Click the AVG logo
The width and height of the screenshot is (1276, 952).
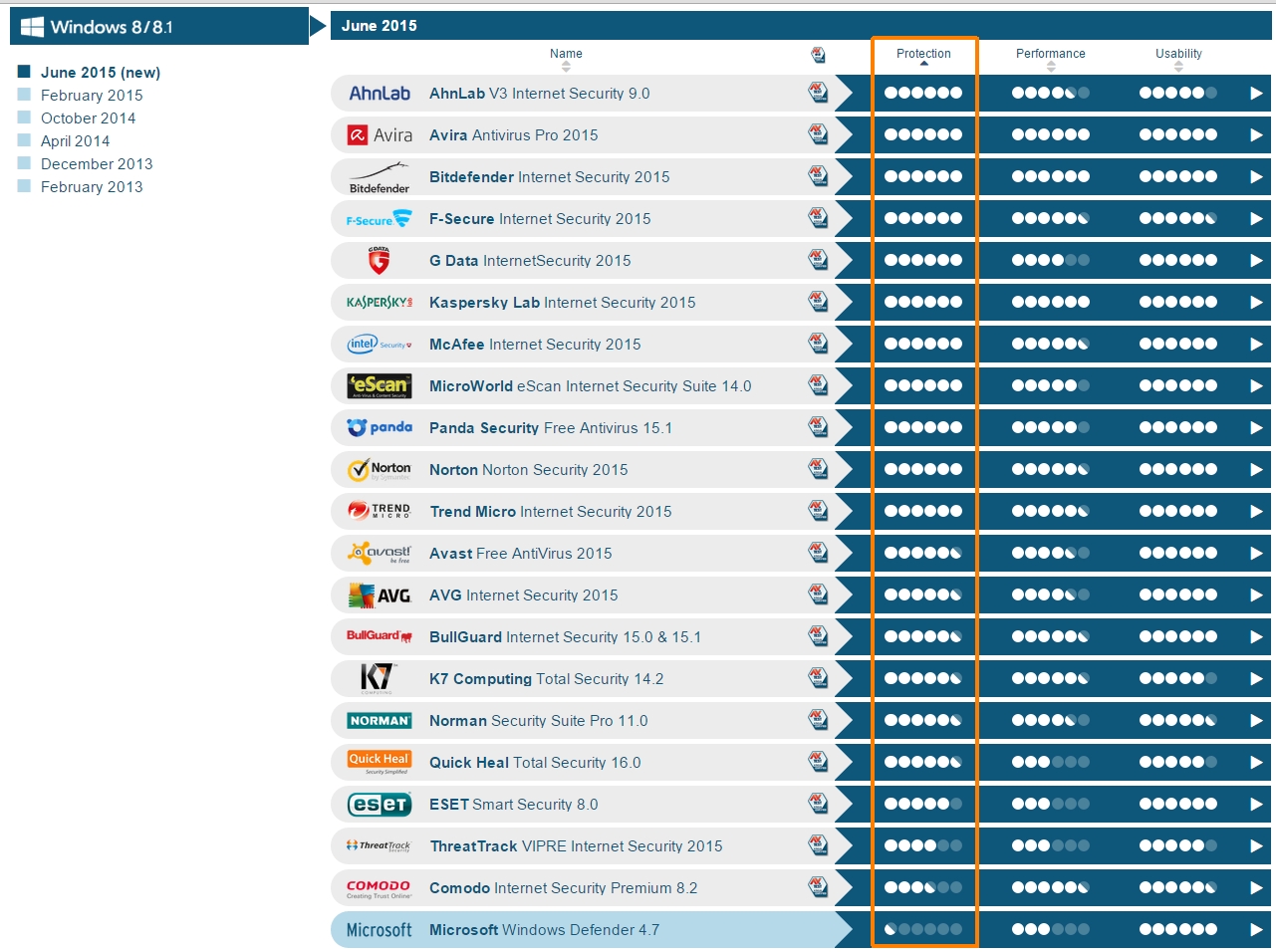380,595
